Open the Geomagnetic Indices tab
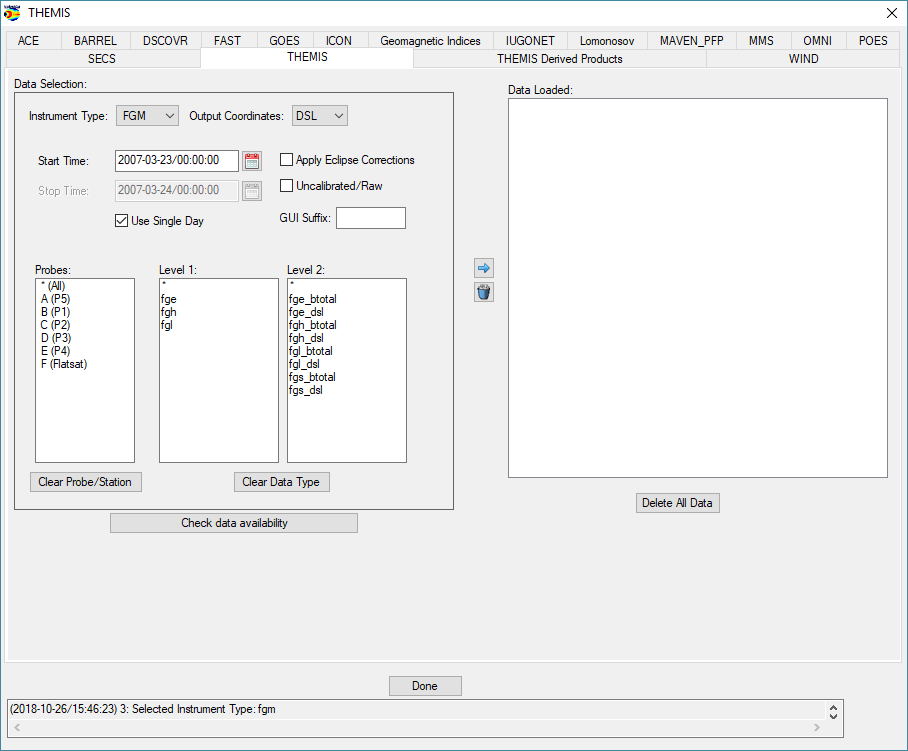The width and height of the screenshot is (908, 751). 430,41
